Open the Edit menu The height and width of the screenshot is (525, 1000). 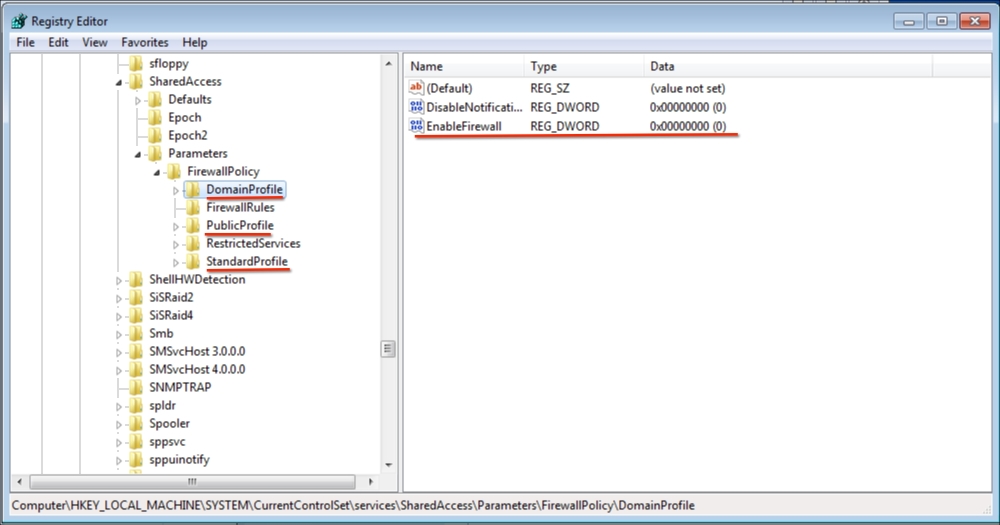(59, 43)
